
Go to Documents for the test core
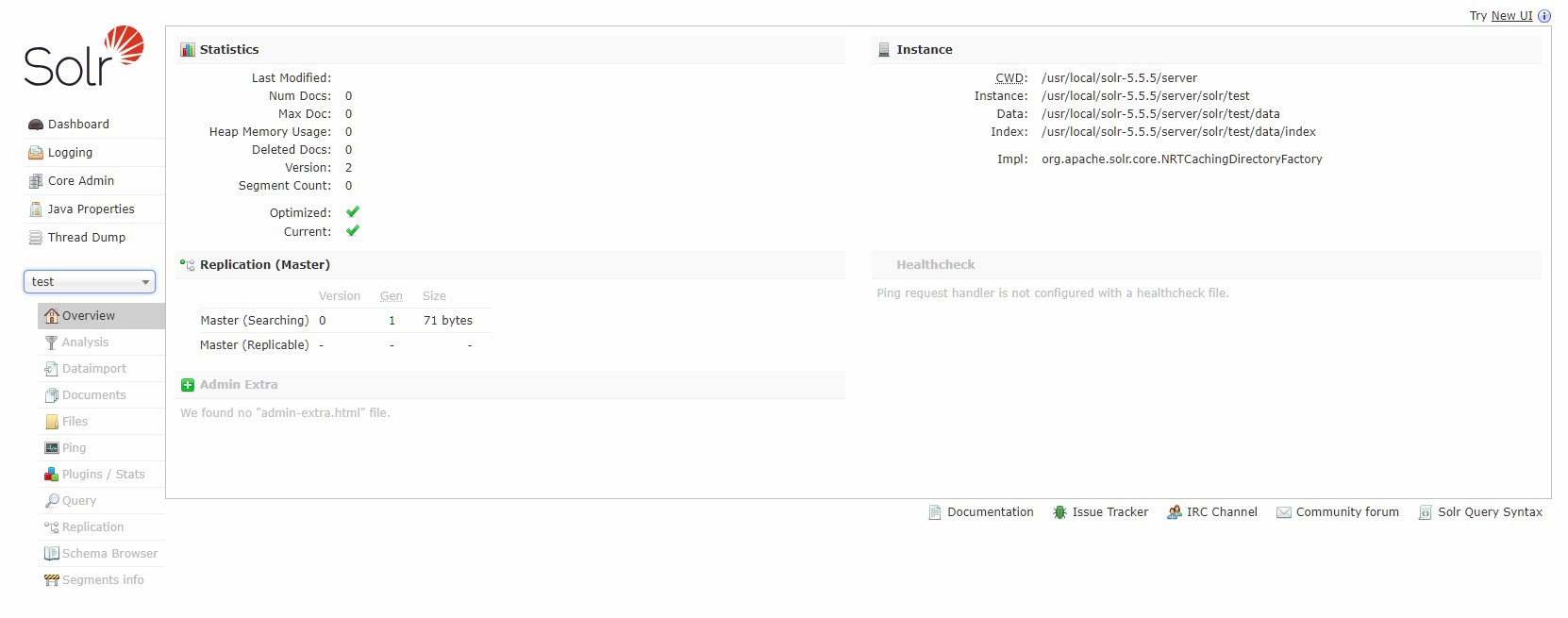94,395
